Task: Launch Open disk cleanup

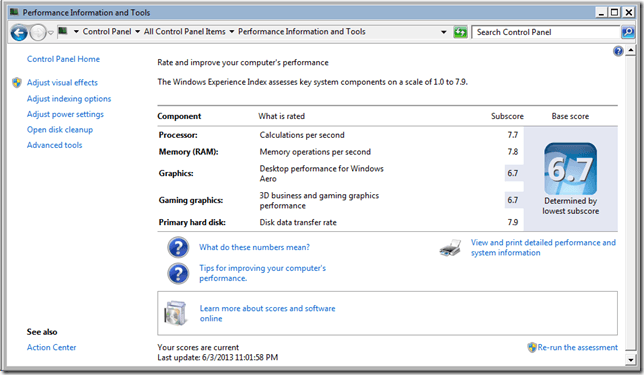Action: point(60,130)
